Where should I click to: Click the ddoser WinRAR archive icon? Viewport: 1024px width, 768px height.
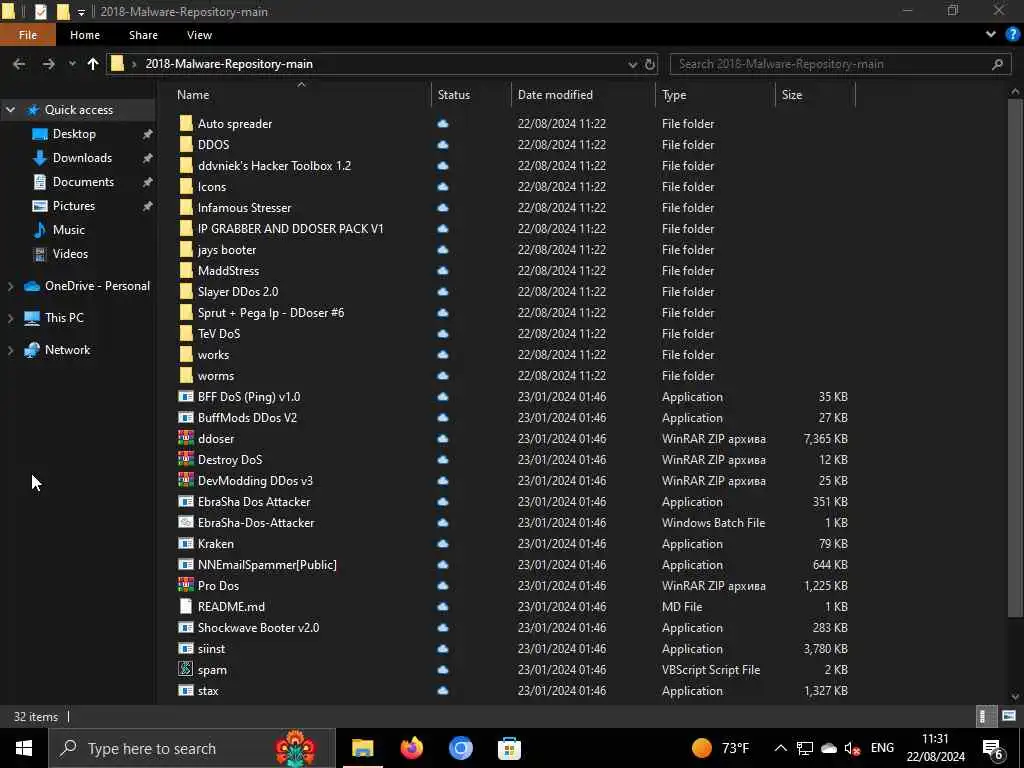tap(186, 438)
